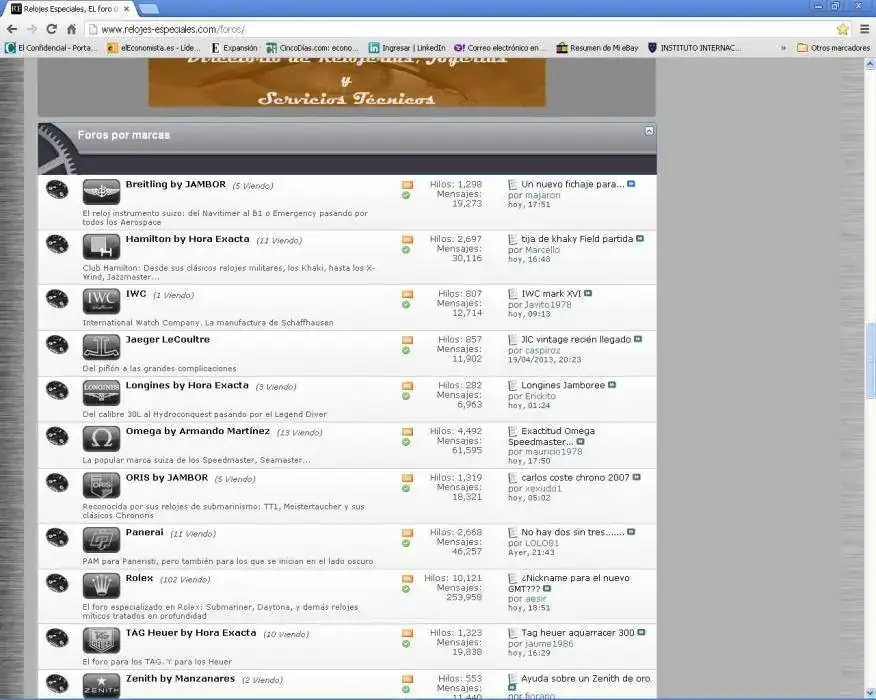
Task: Click the vertical scrollbar thumb
Action: click(870, 360)
